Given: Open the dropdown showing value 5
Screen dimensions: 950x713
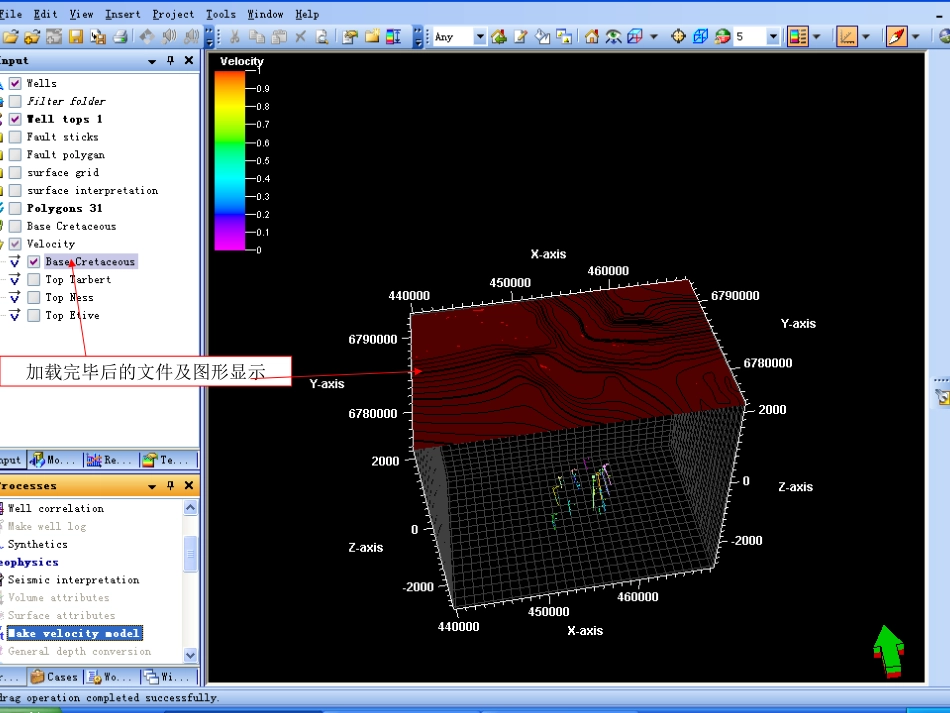Looking at the screenshot, I should coord(772,37).
